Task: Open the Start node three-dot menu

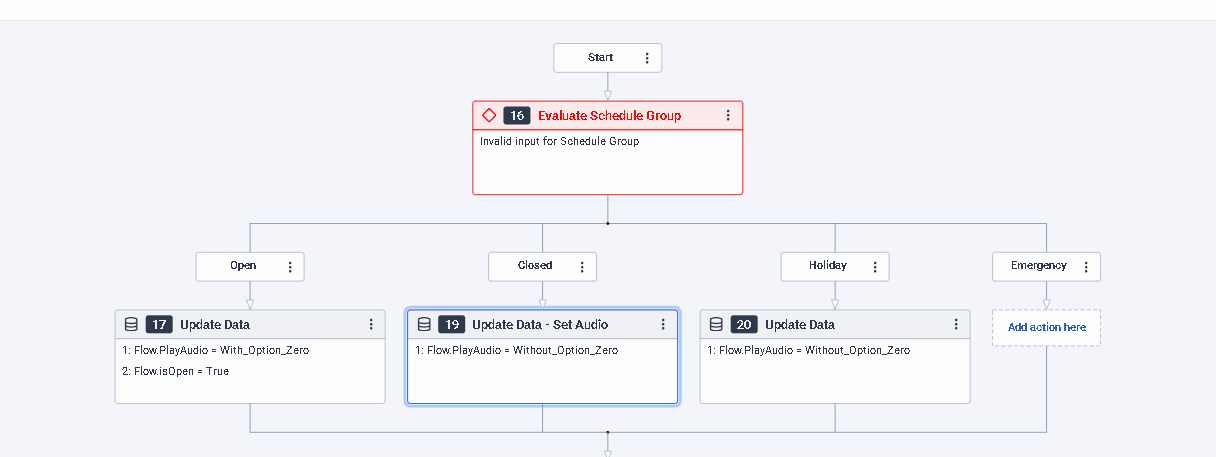Action: (x=647, y=58)
